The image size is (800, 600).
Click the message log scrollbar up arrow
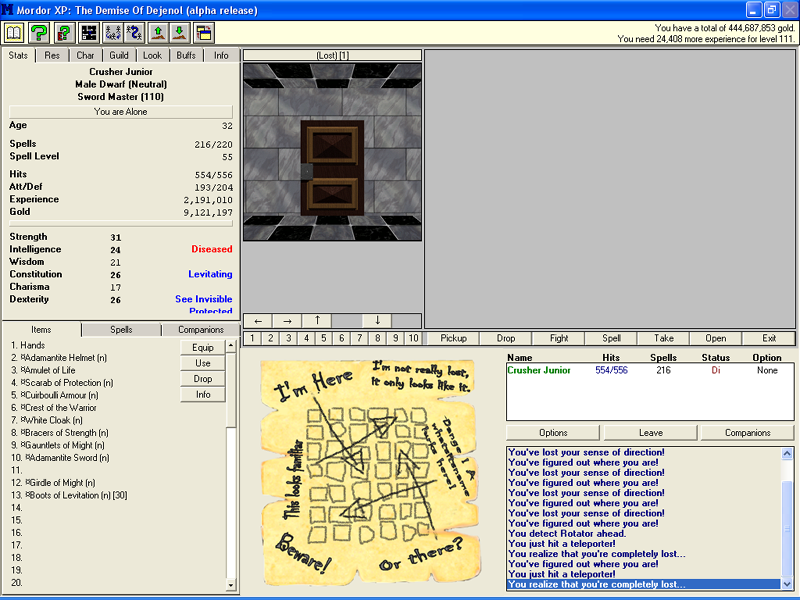(x=787, y=453)
